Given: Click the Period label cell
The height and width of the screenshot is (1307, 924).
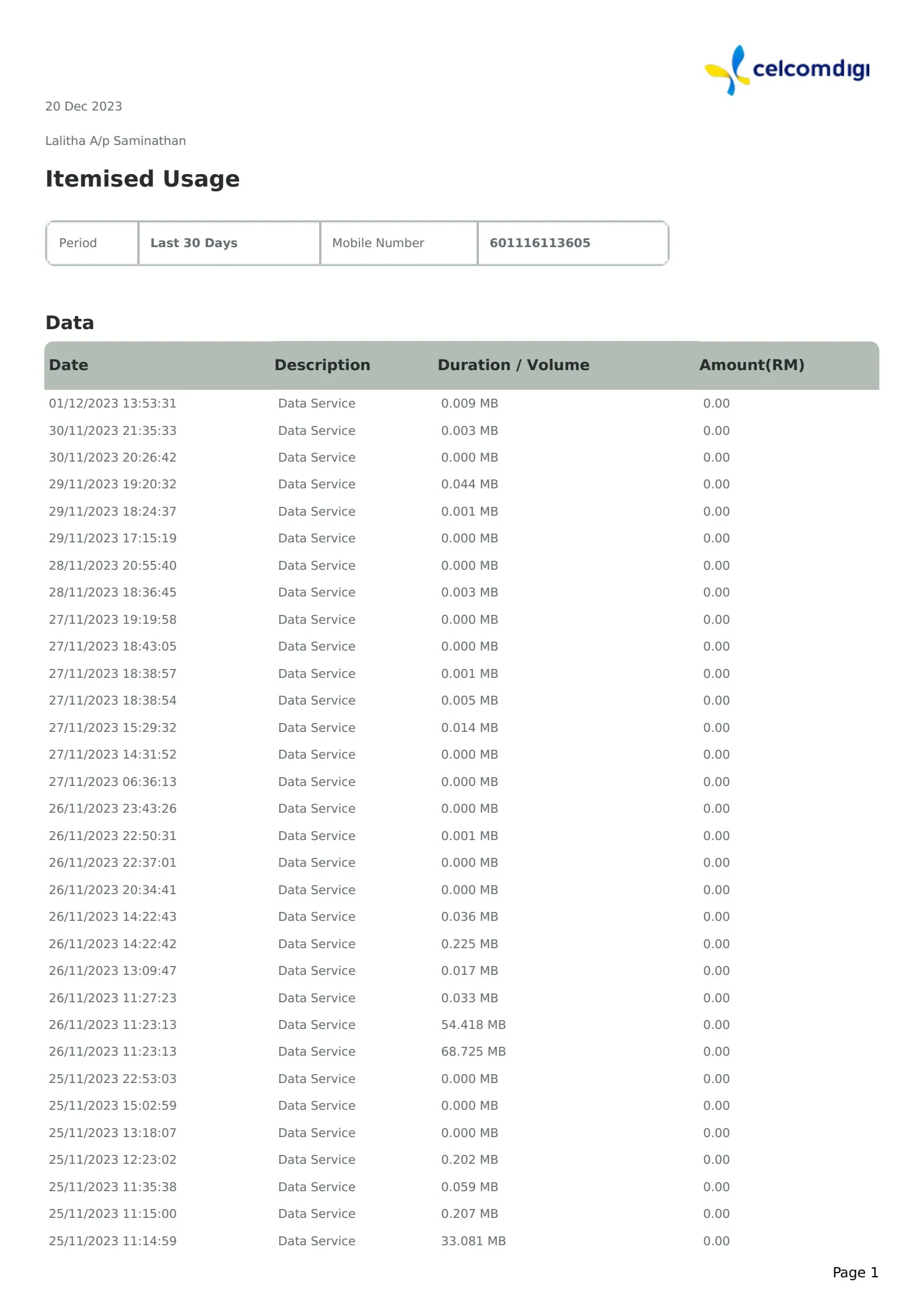Looking at the screenshot, I should pos(78,243).
